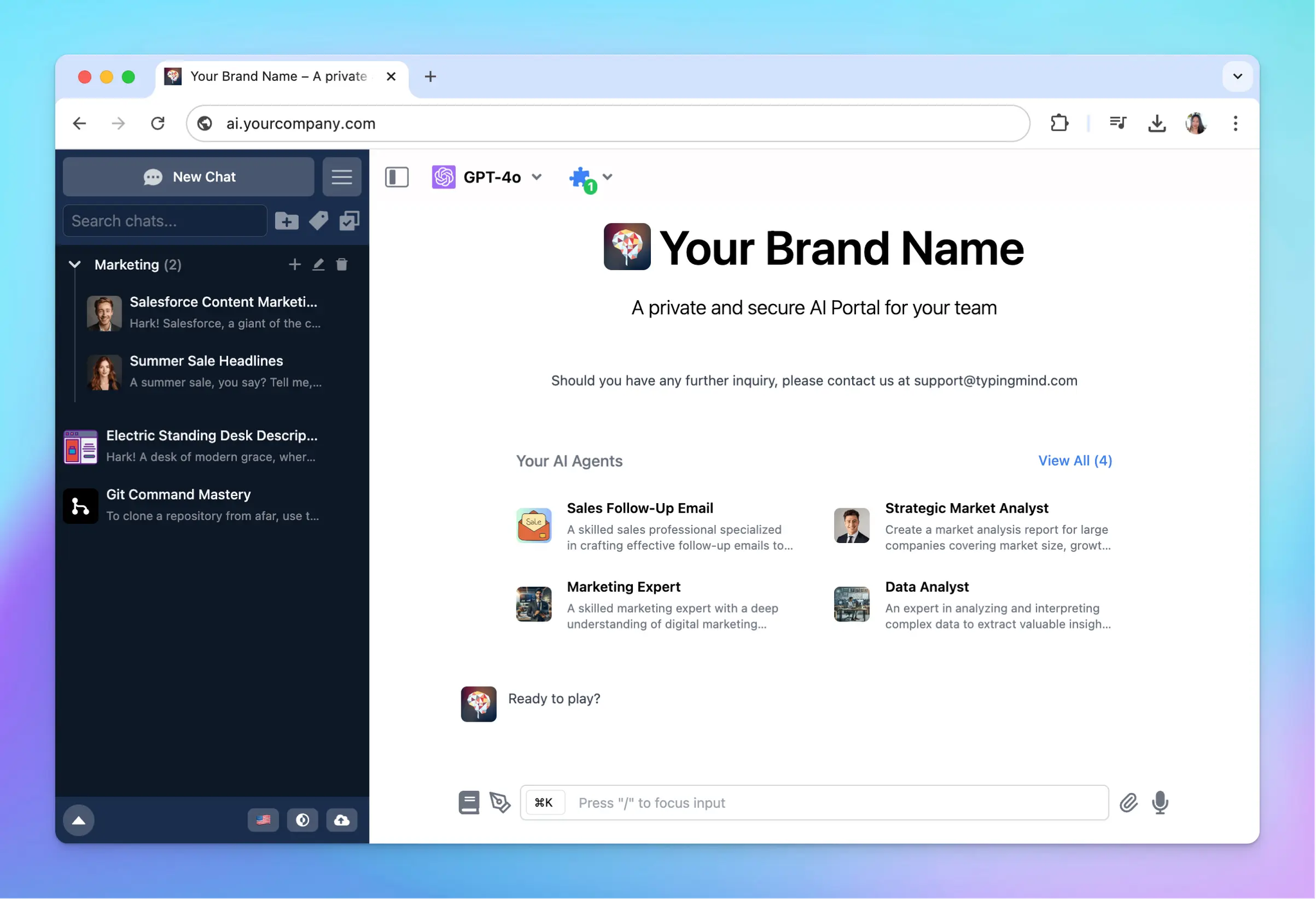Focus the Search chats field

(x=165, y=221)
